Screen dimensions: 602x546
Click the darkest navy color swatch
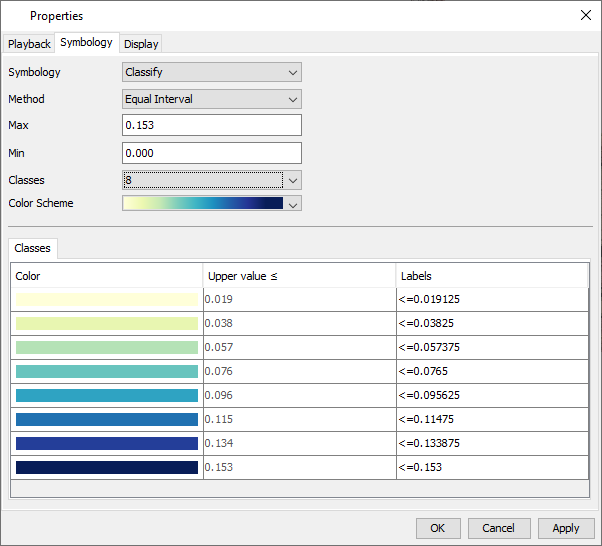(107, 467)
